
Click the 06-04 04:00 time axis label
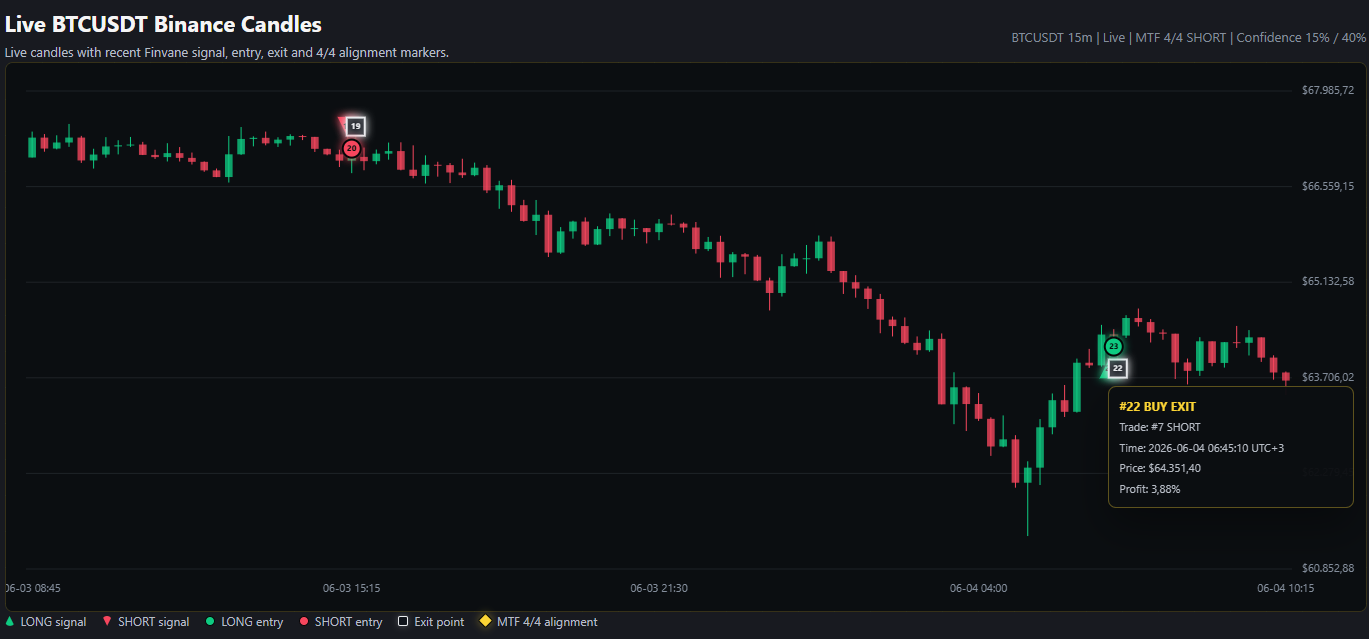pos(978,588)
